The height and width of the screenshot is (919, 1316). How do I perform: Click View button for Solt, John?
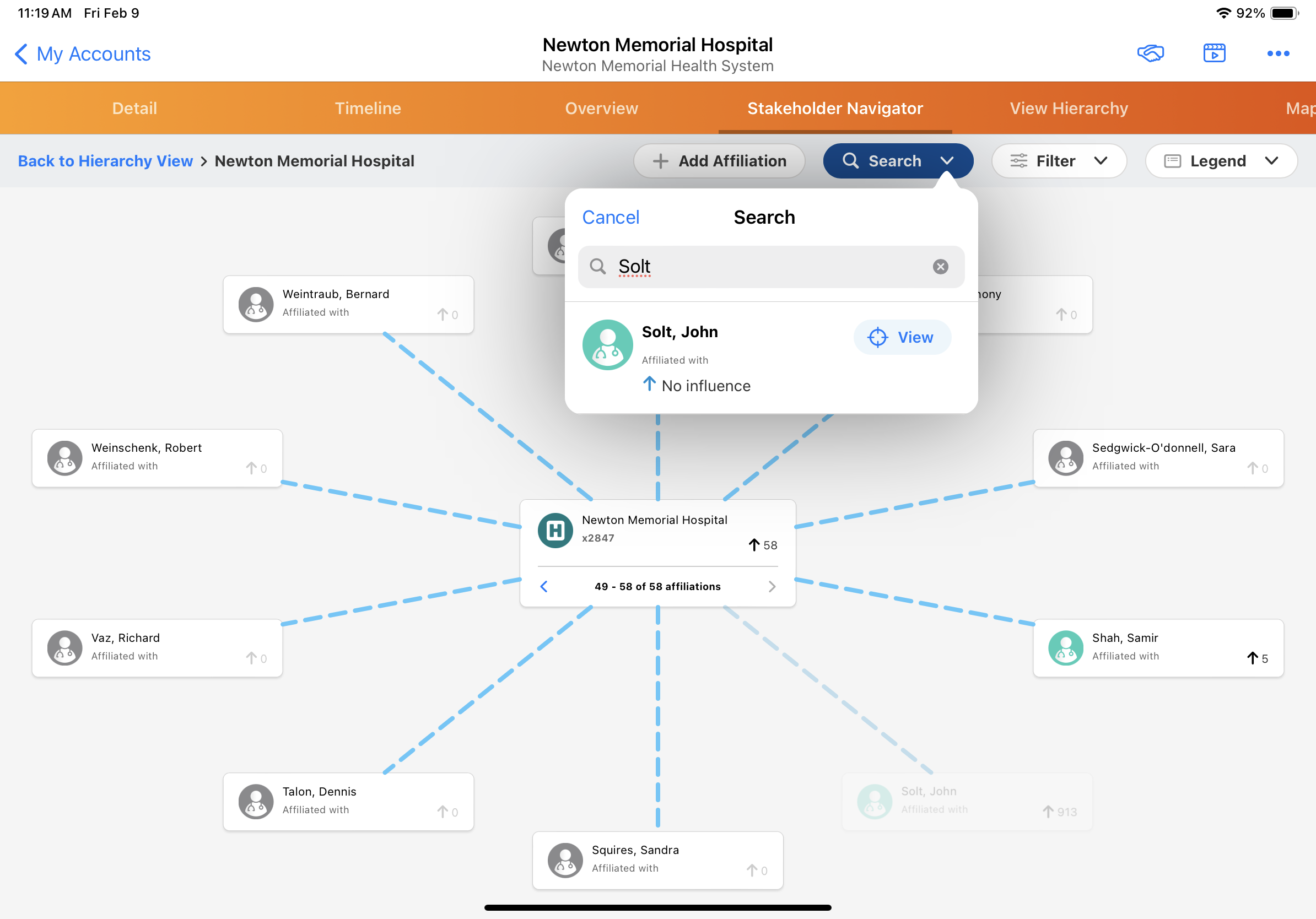(x=902, y=338)
